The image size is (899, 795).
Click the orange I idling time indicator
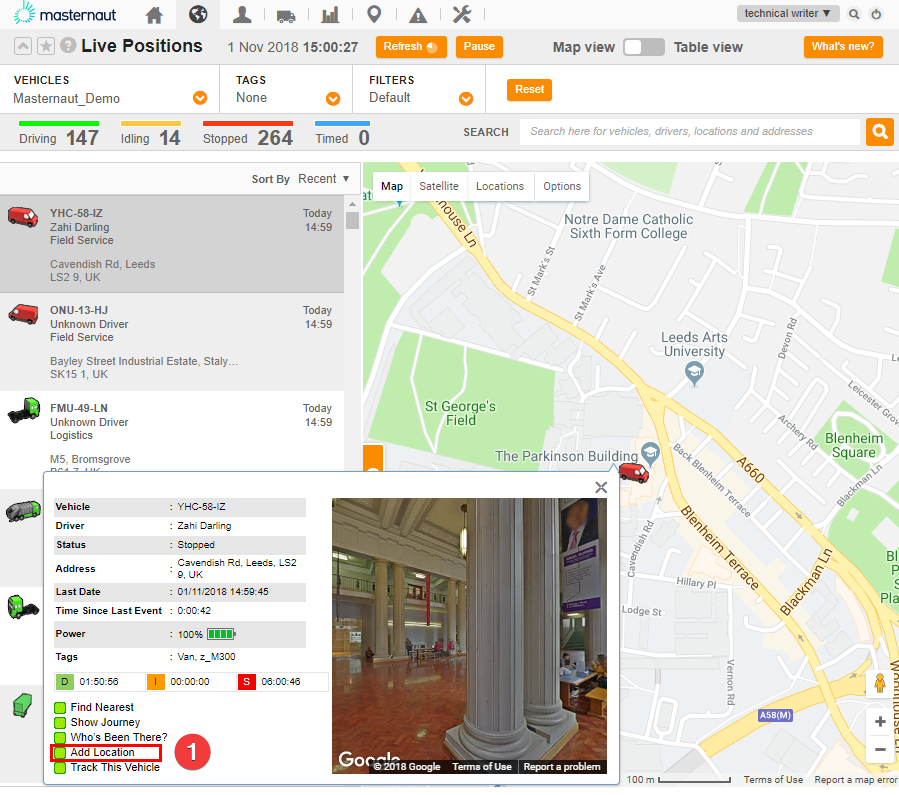[155, 682]
